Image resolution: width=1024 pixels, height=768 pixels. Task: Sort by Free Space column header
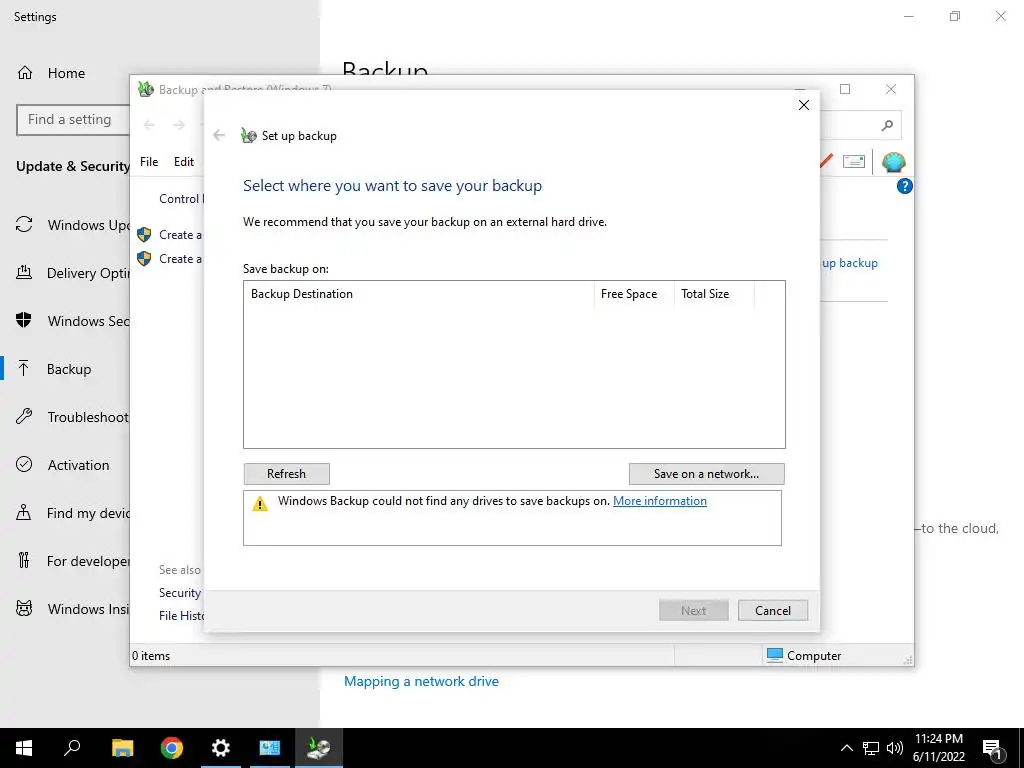tap(633, 294)
